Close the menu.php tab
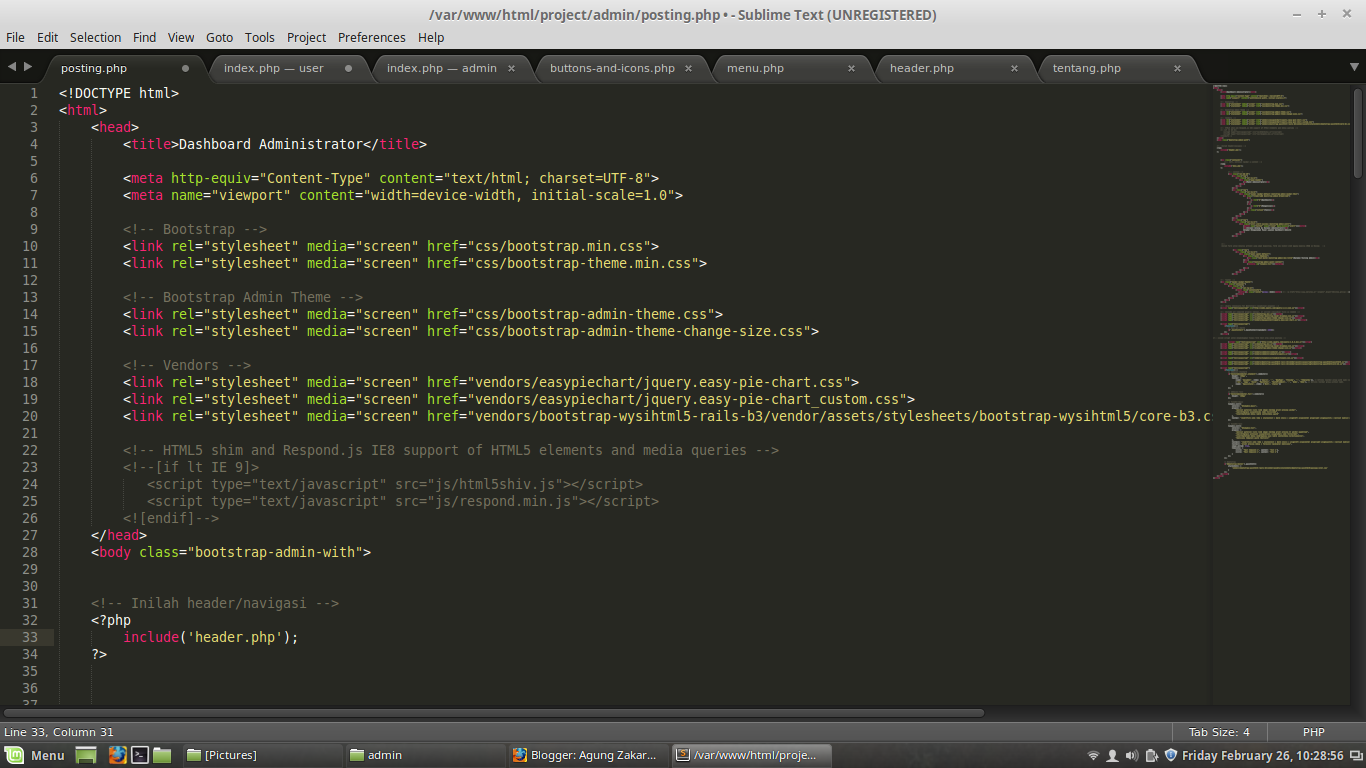Image resolution: width=1366 pixels, height=768 pixels. (x=851, y=68)
